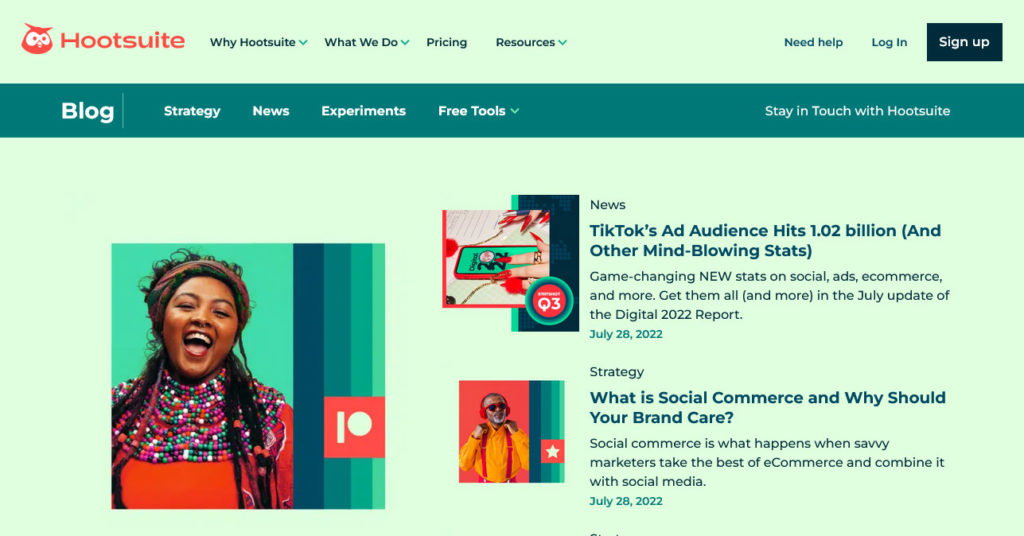Click the Hootsuite owl logo icon
The image size is (1024, 536).
(37, 39)
